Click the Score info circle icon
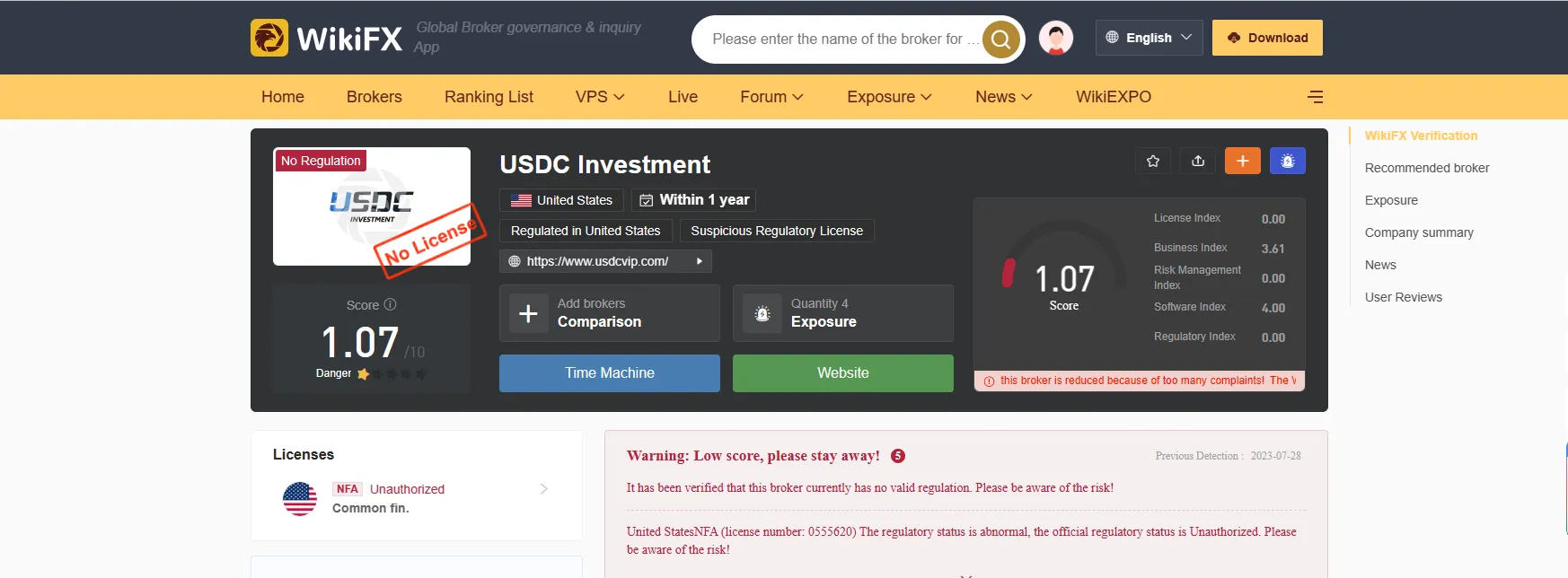Screen dimensions: 1568x578 point(390,305)
